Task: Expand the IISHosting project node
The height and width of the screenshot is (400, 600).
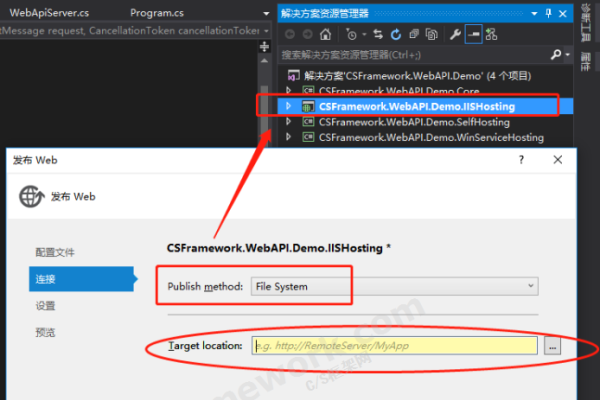Action: pos(289,106)
